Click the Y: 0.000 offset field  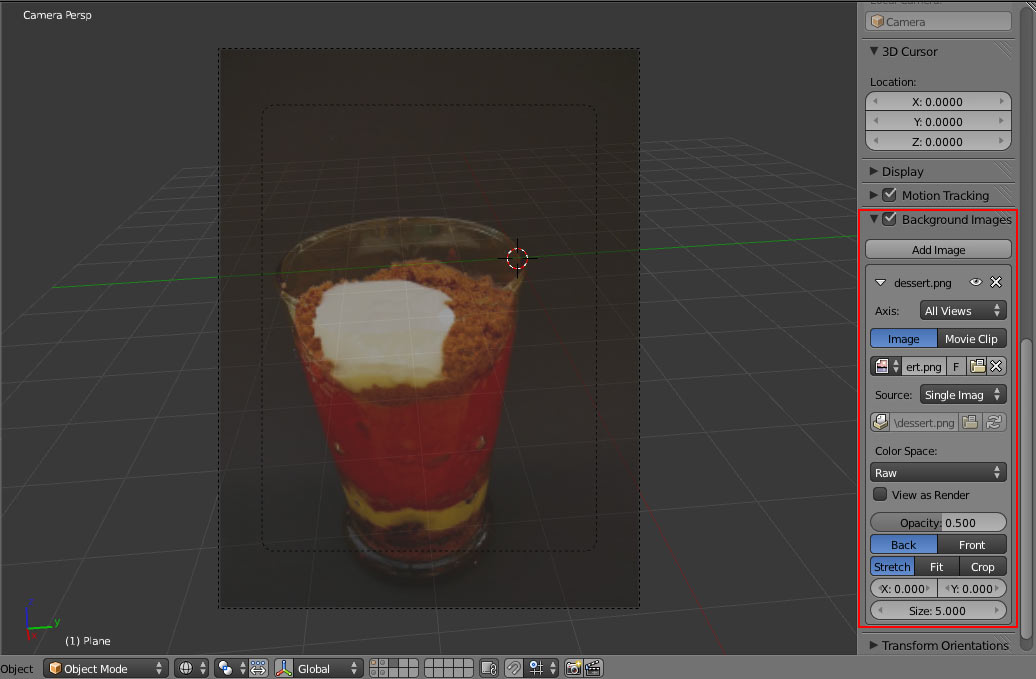click(972, 589)
